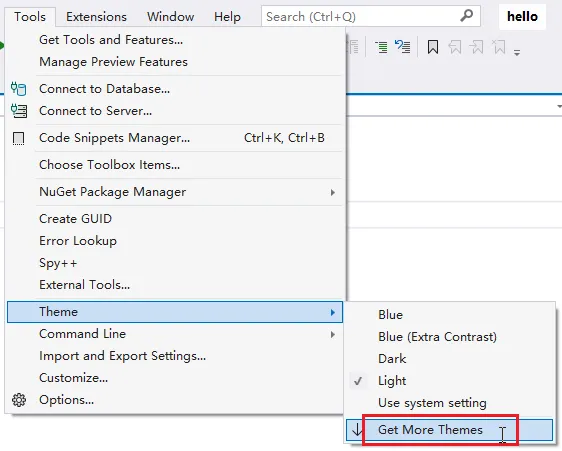This screenshot has height=451, width=562.
Task: Open the Window menu
Action: click(x=170, y=16)
